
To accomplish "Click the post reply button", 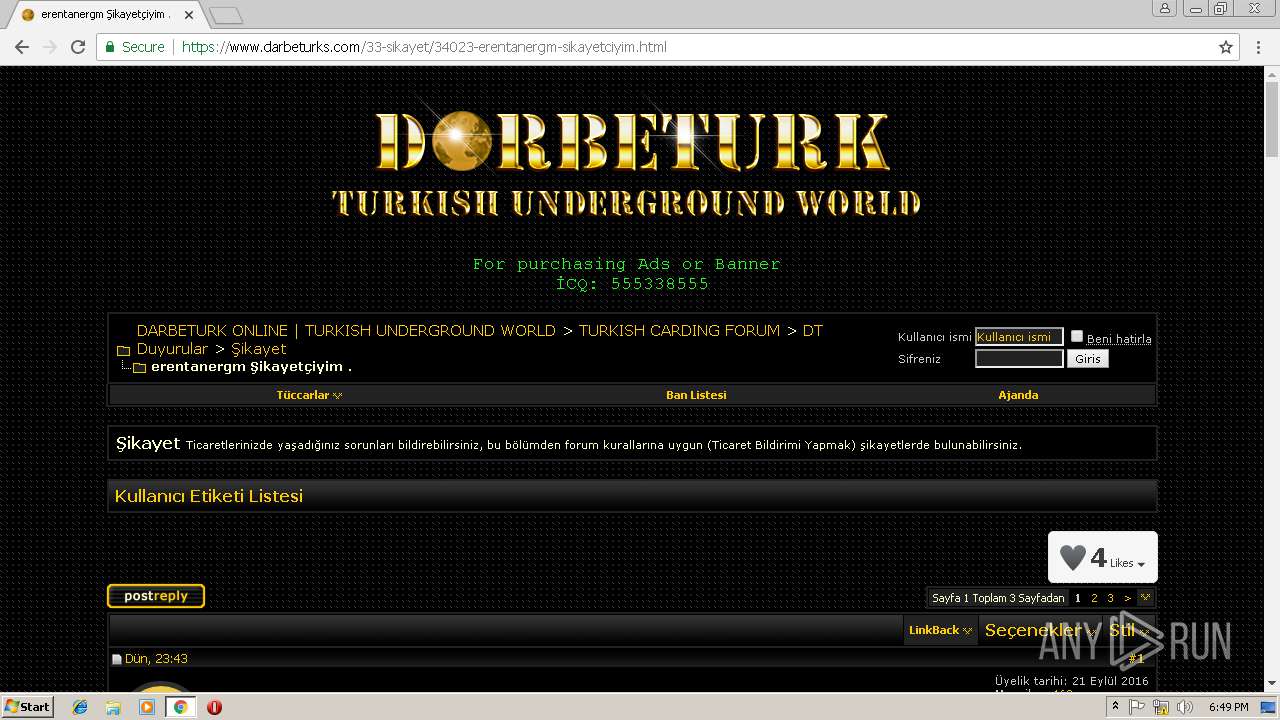I will [156, 596].
